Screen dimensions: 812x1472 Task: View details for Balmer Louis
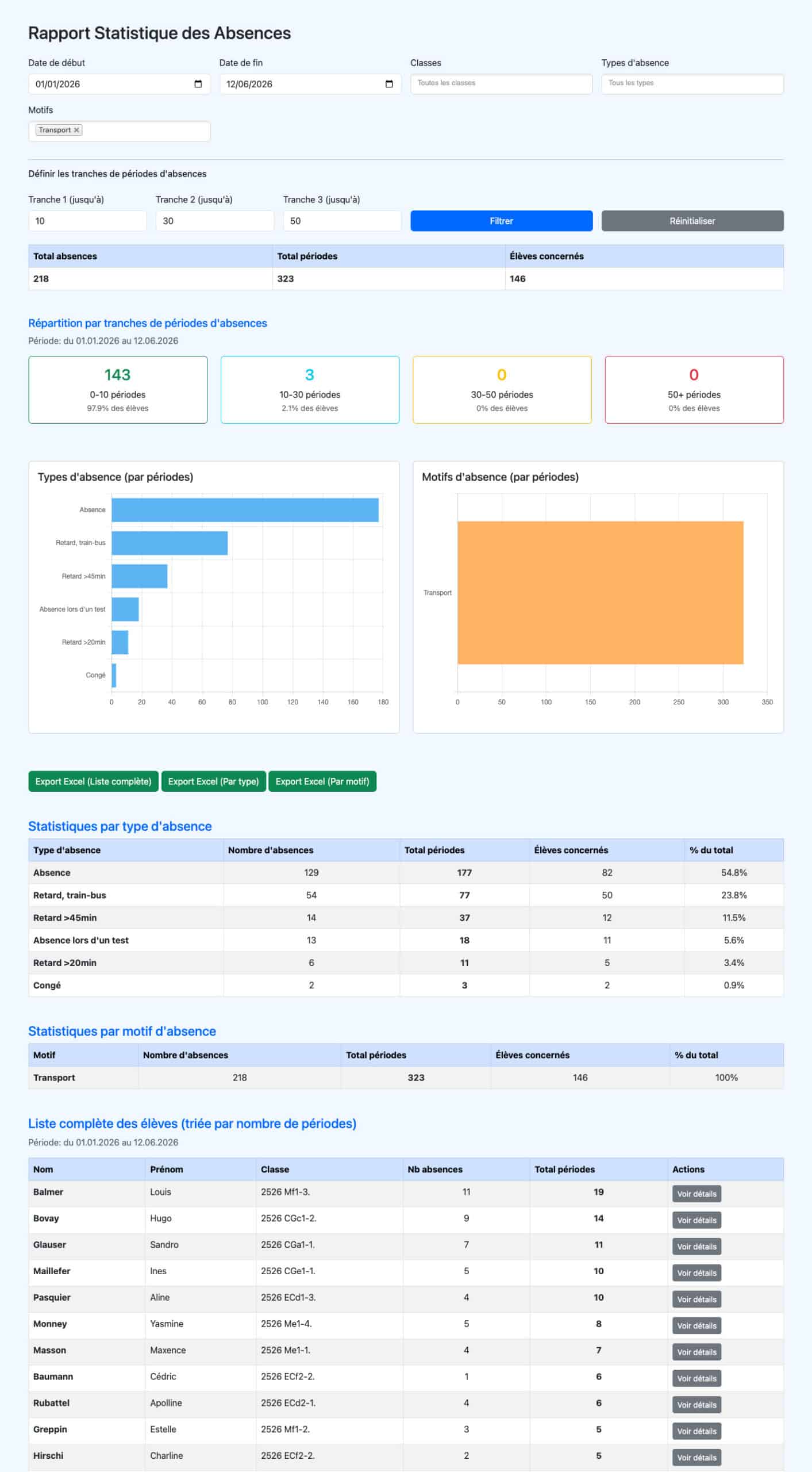tap(696, 1194)
